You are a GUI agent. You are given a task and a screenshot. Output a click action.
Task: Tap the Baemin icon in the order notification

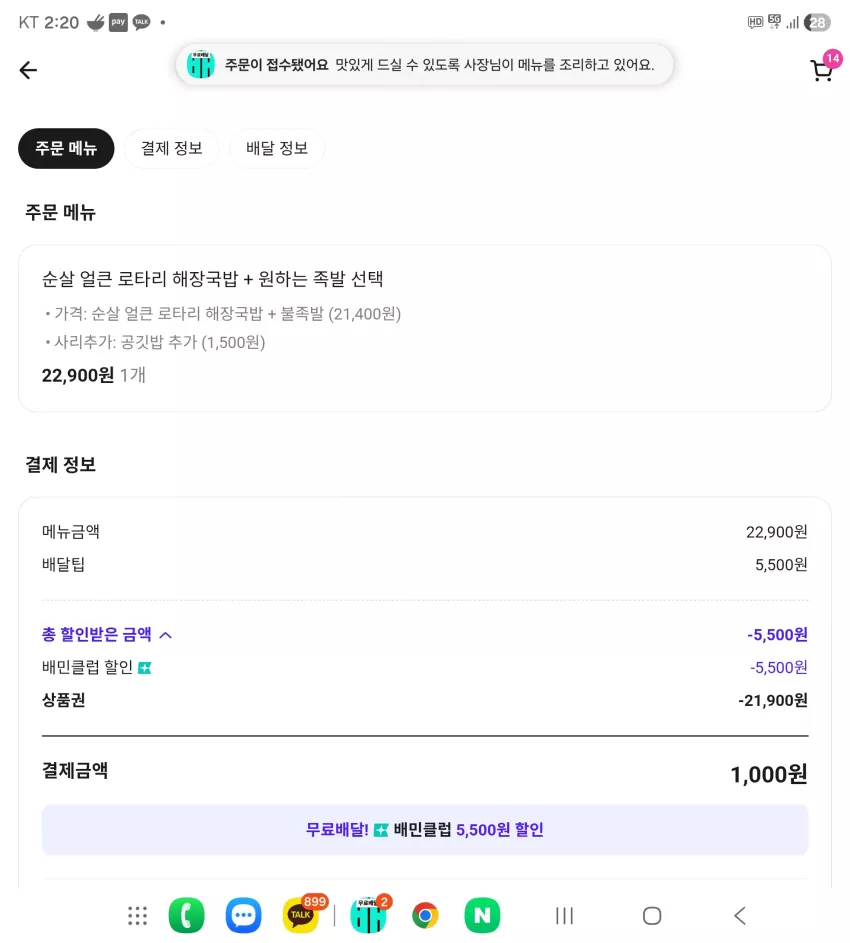click(200, 64)
